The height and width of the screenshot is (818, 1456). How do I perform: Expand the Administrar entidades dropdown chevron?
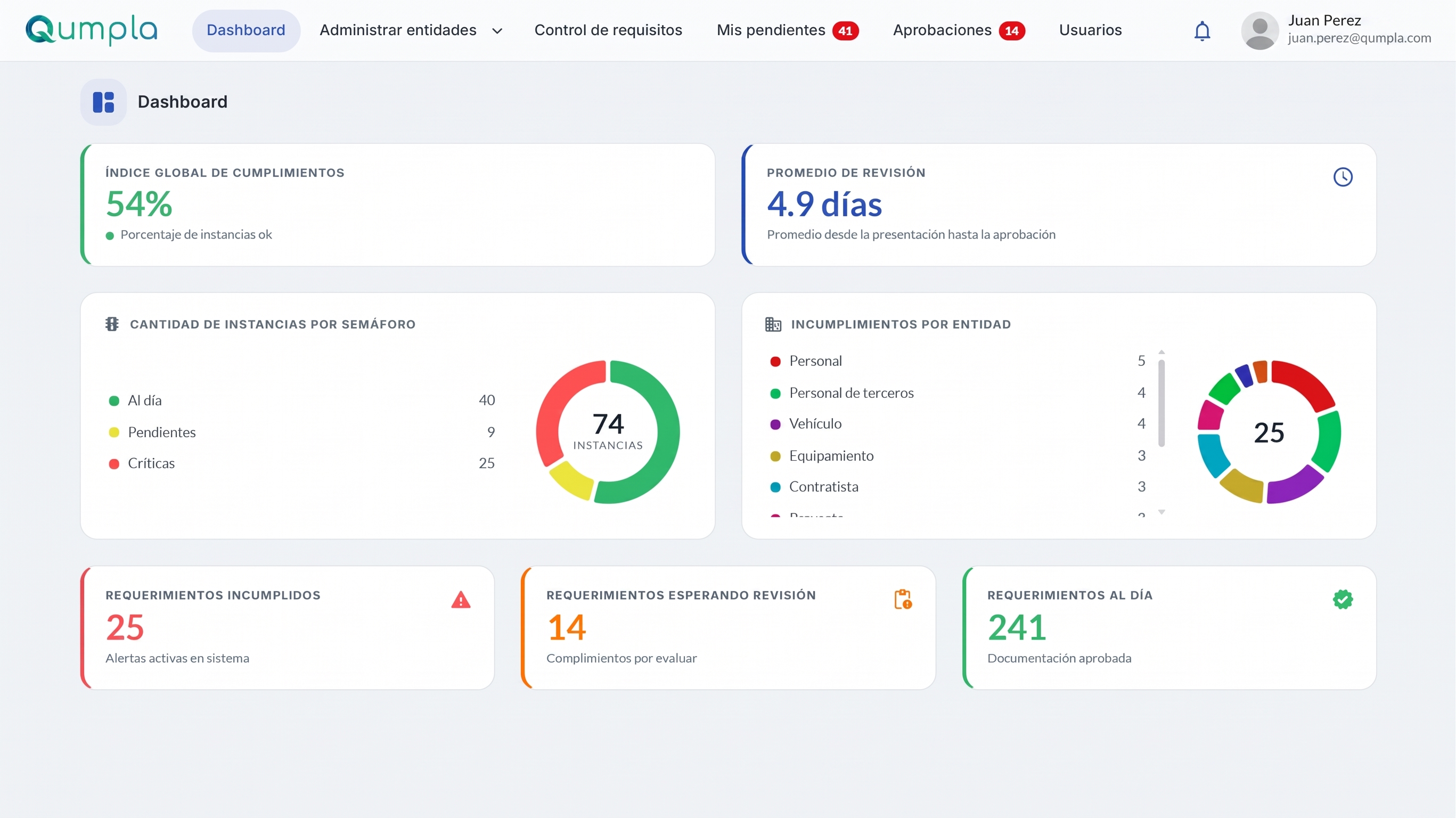coord(497,31)
